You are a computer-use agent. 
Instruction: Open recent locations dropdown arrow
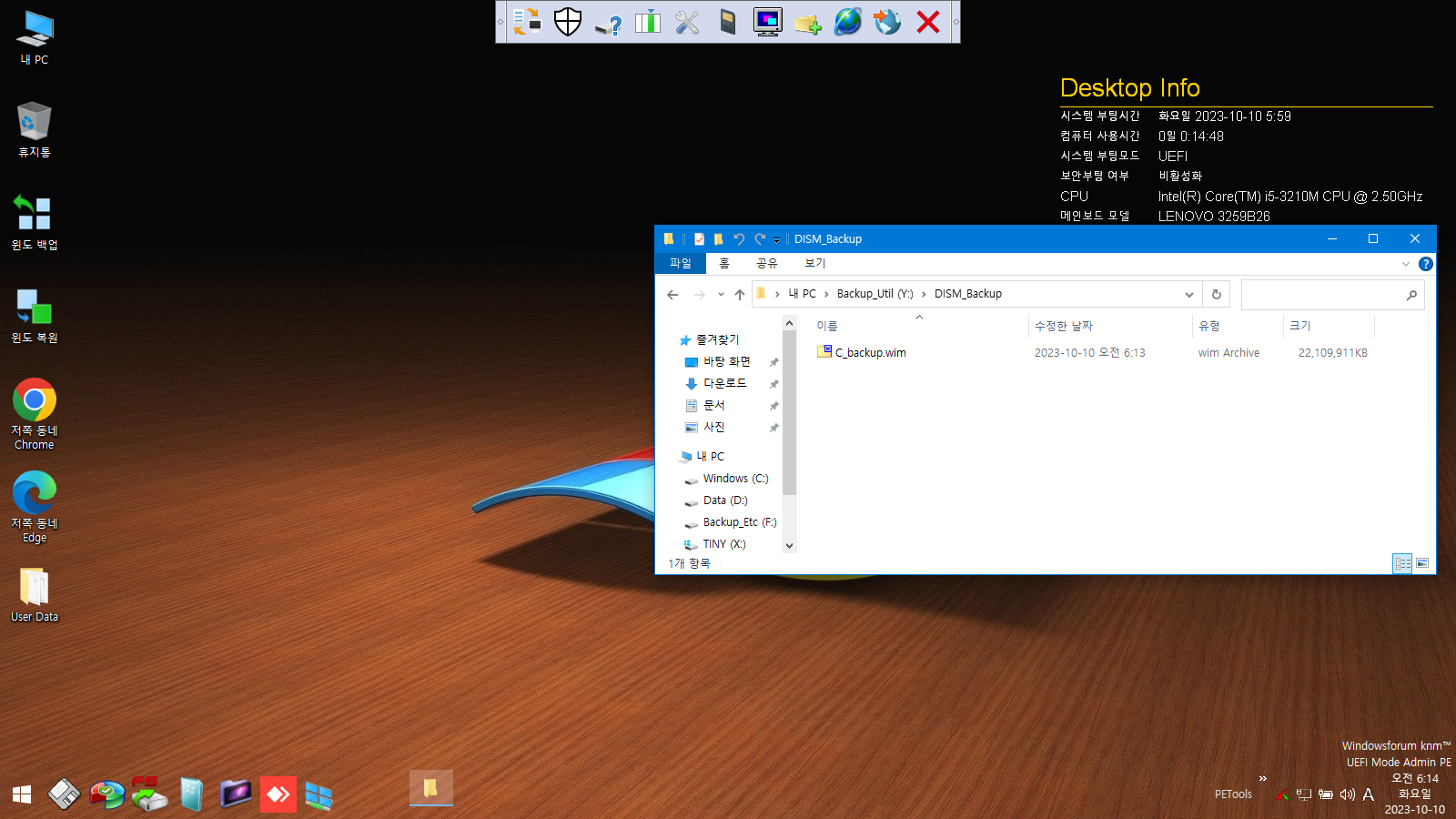point(721,294)
